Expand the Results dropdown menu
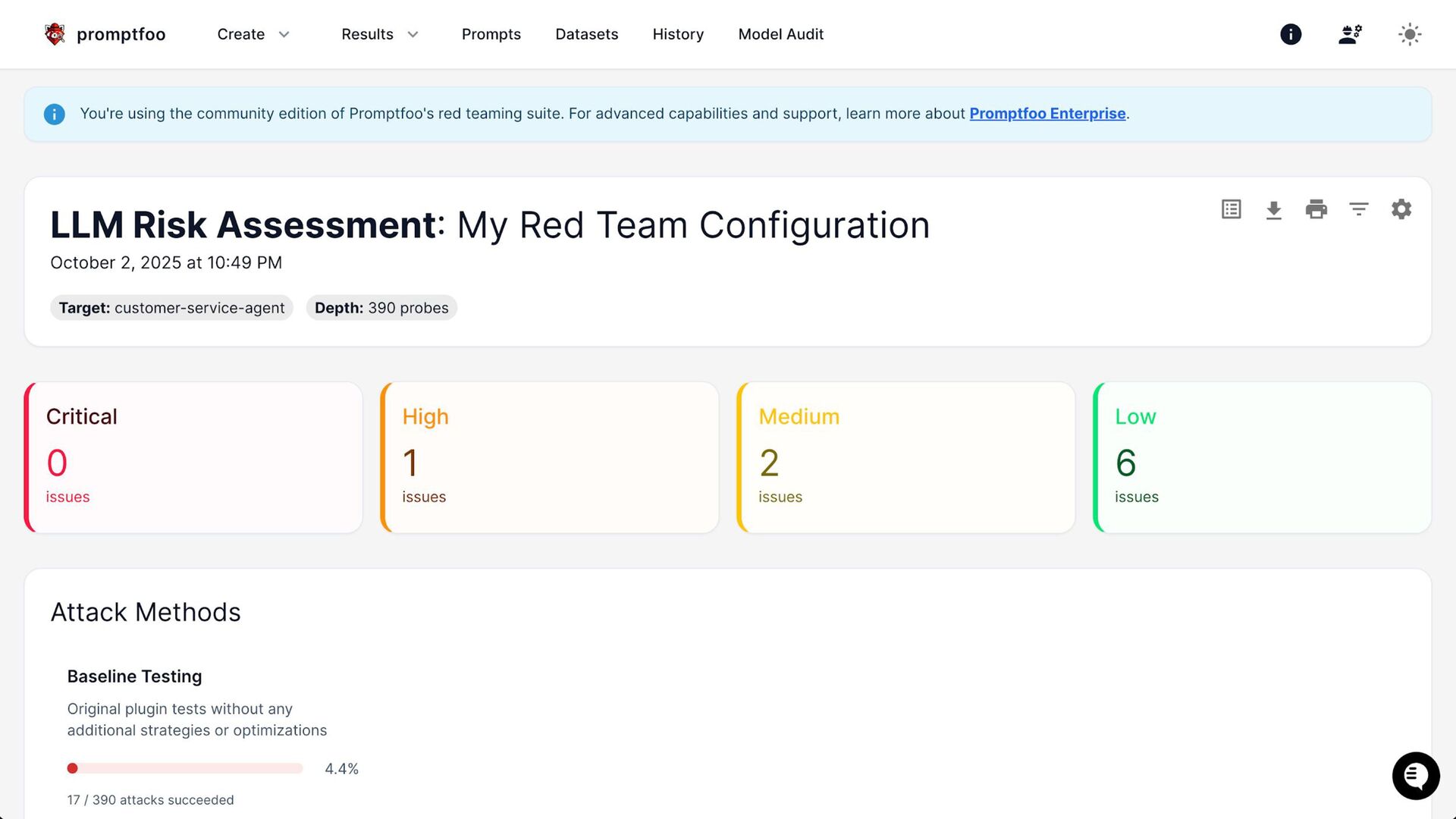This screenshot has height=819, width=1456. 379,34
